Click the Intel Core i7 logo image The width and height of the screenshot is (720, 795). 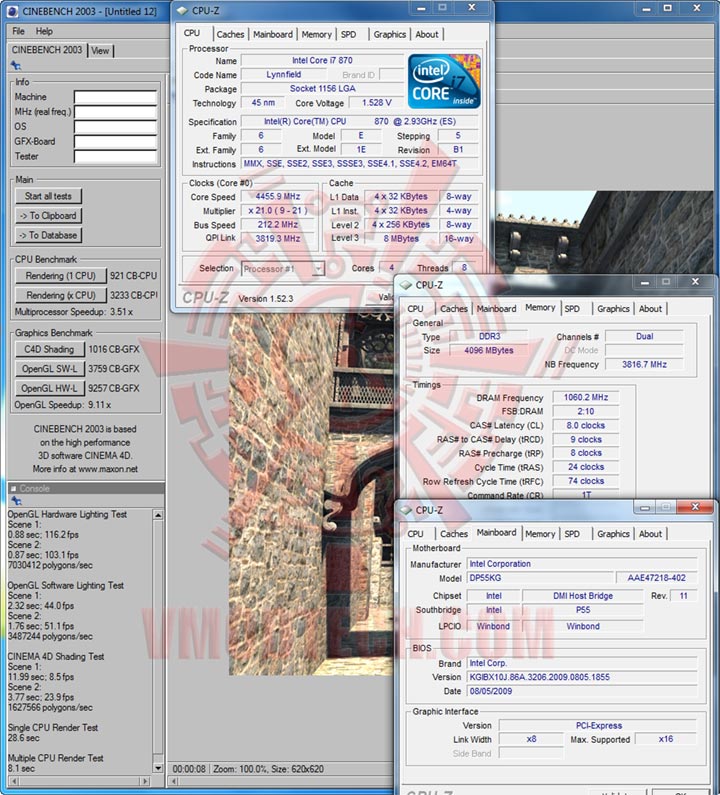444,81
